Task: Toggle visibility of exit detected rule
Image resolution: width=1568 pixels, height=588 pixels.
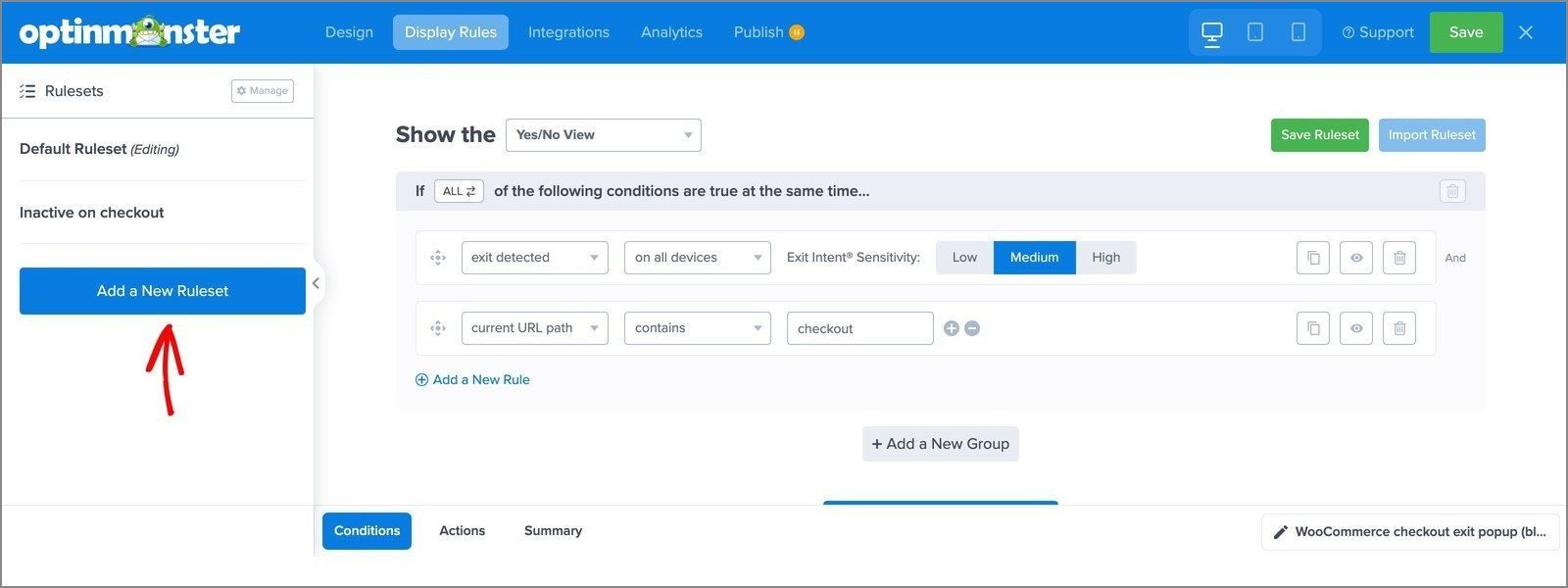Action: click(x=1356, y=258)
